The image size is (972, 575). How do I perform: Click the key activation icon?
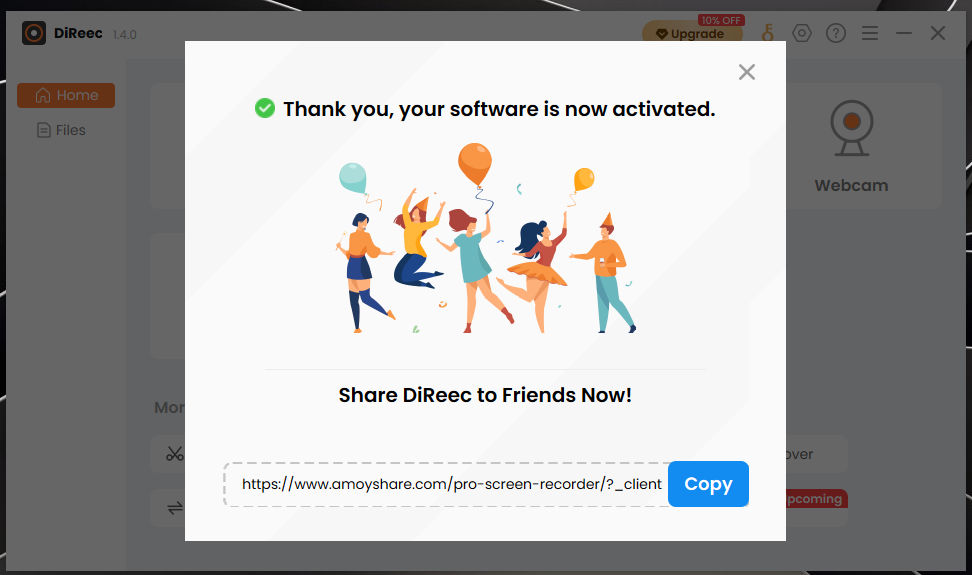point(767,33)
